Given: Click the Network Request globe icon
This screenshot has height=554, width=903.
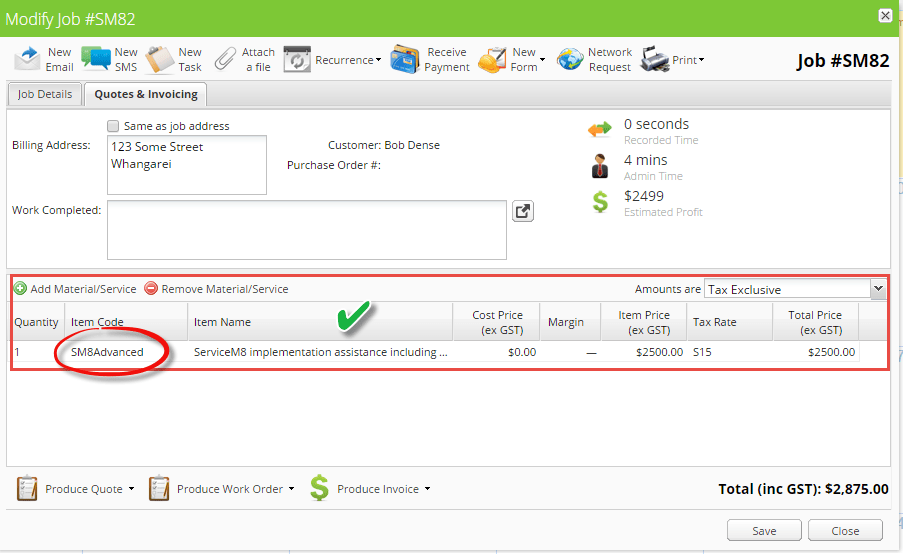Looking at the screenshot, I should [x=570, y=59].
